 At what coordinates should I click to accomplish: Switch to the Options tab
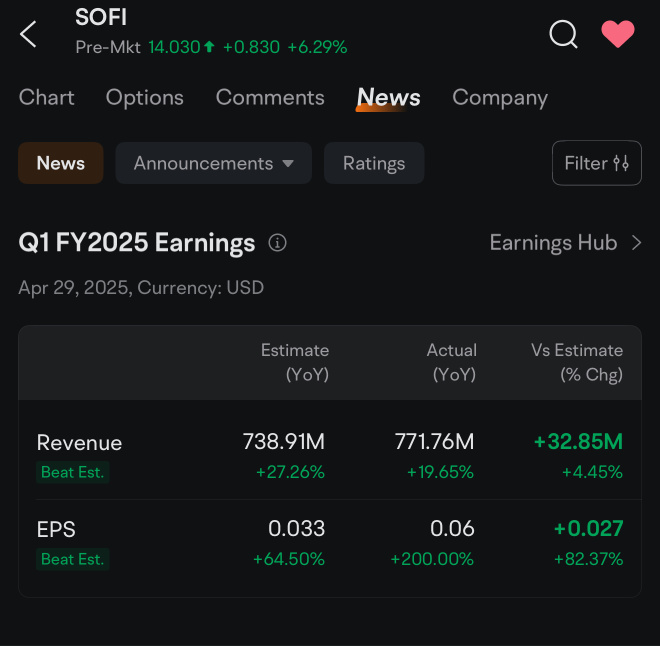145,97
